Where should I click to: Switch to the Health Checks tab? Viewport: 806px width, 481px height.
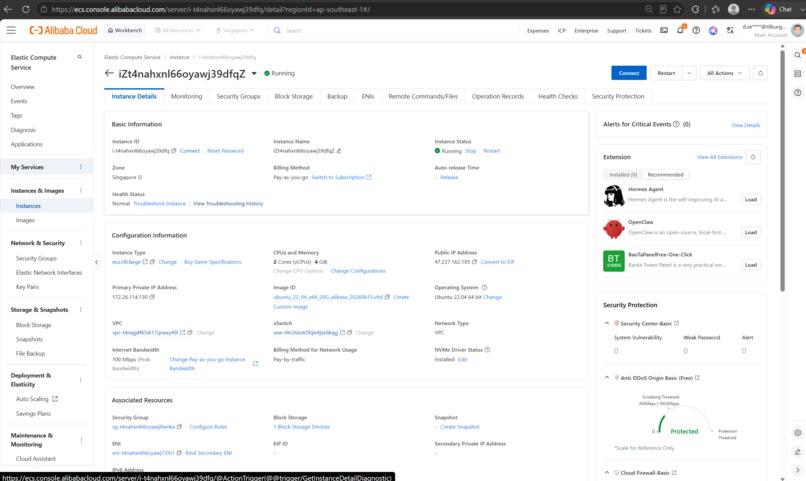tap(558, 96)
